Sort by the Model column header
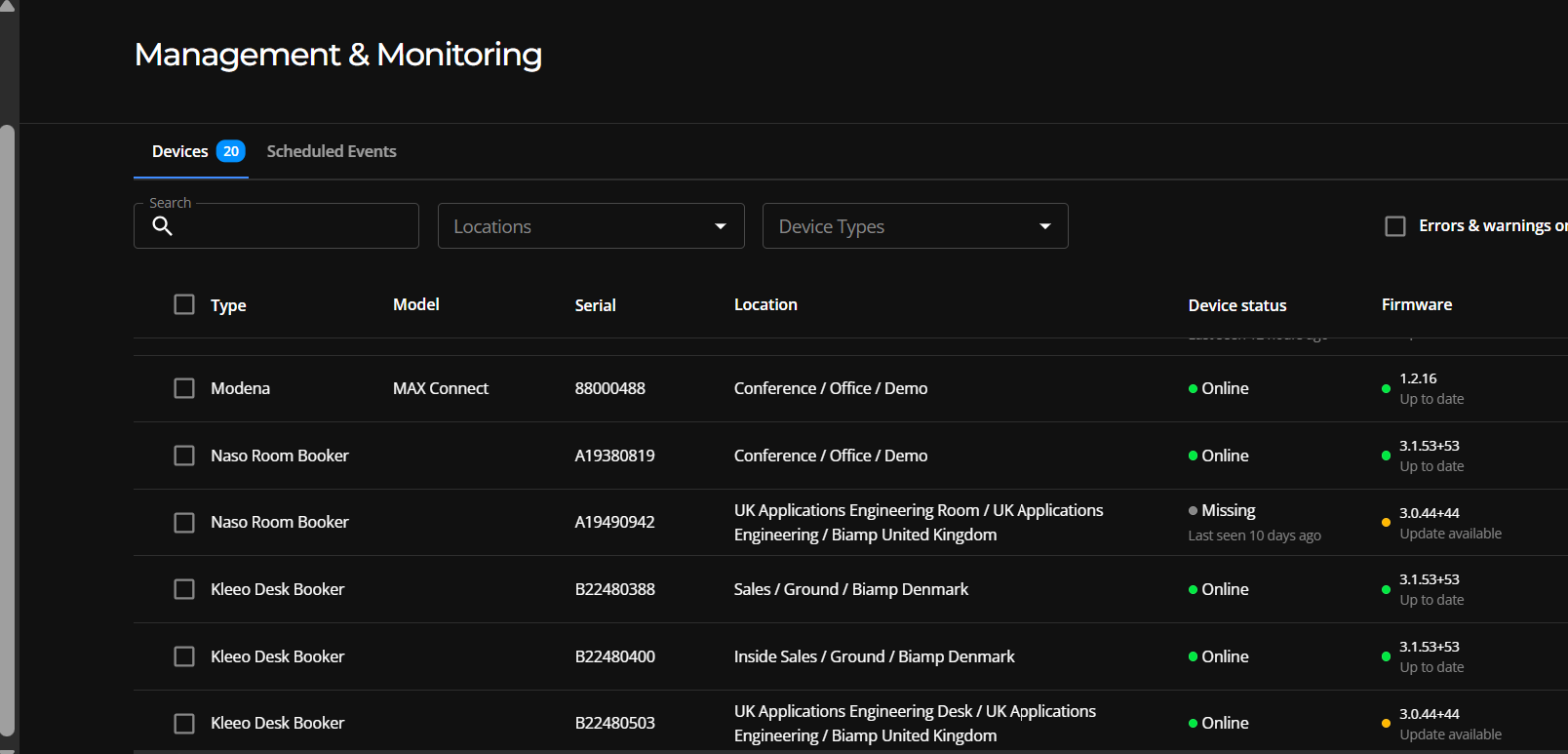 tap(416, 304)
